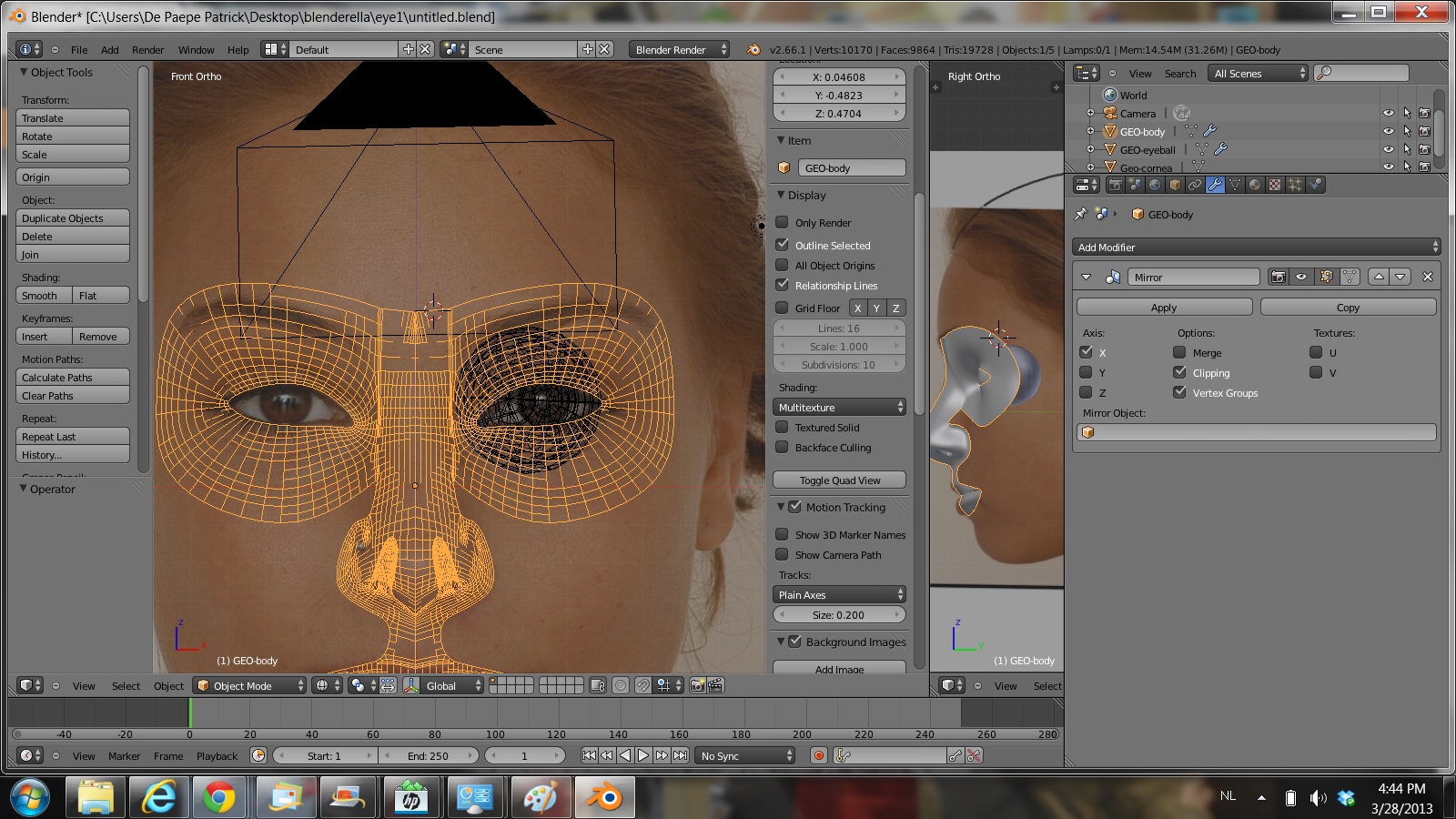Screen dimensions: 1456x819
Task: Enable the Only Render checkbox
Action: [x=782, y=222]
